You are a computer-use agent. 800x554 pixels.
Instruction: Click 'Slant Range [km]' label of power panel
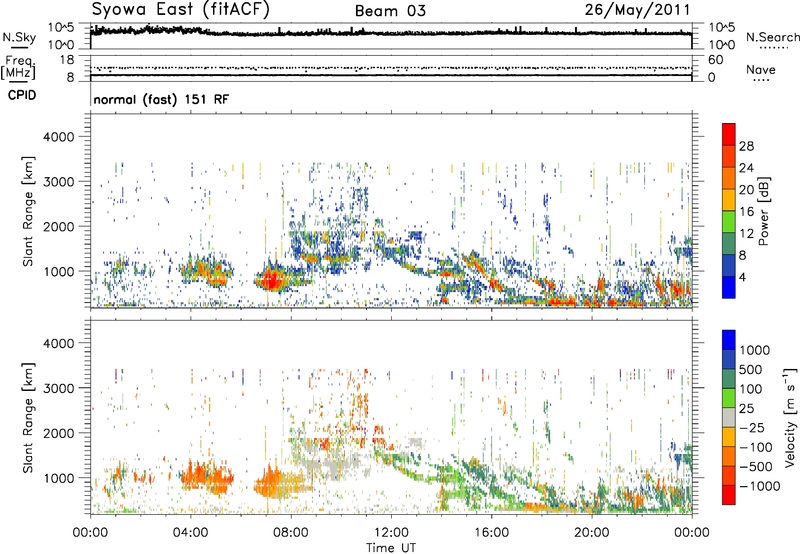pos(28,211)
